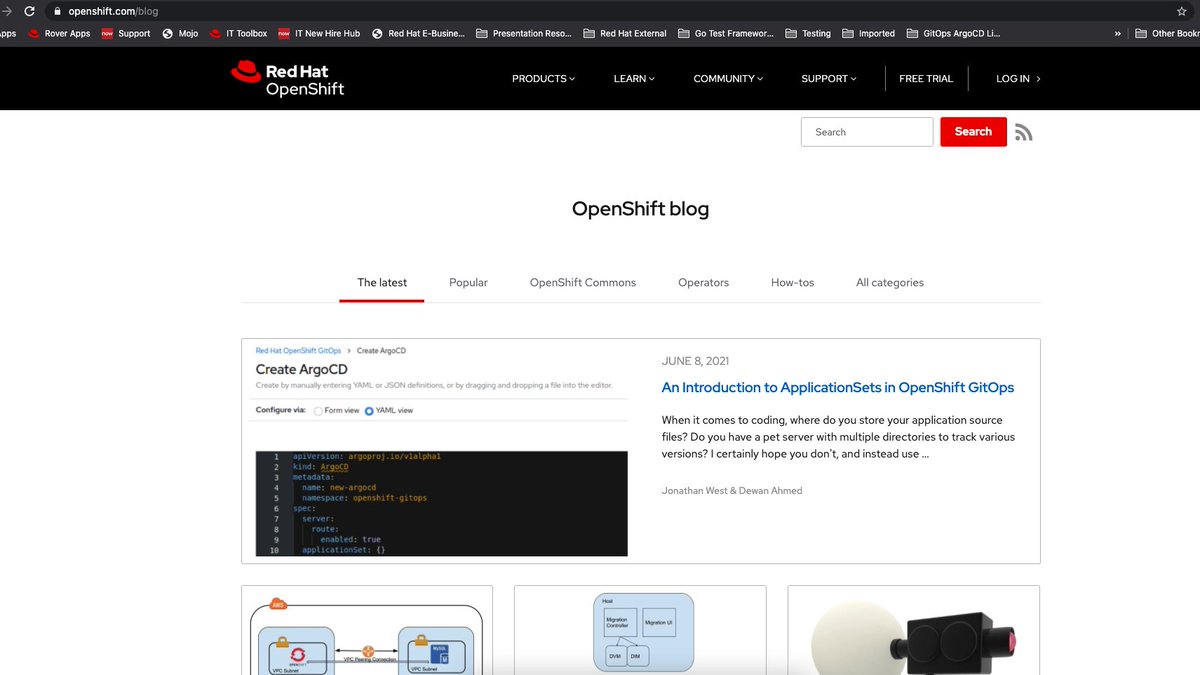This screenshot has height=675, width=1200.
Task: Click the Jonathan West & Dewan Ahmed byline
Action: tap(732, 490)
